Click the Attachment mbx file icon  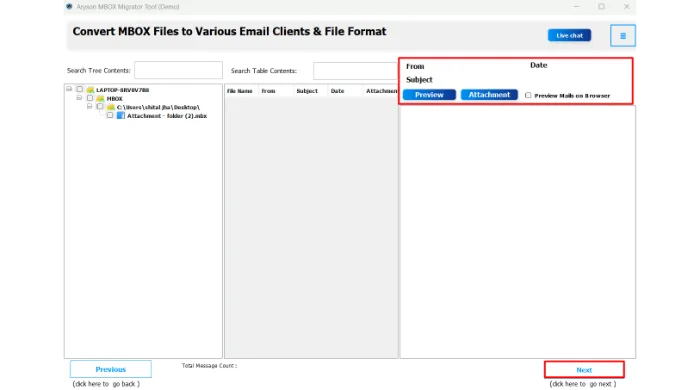[121, 116]
